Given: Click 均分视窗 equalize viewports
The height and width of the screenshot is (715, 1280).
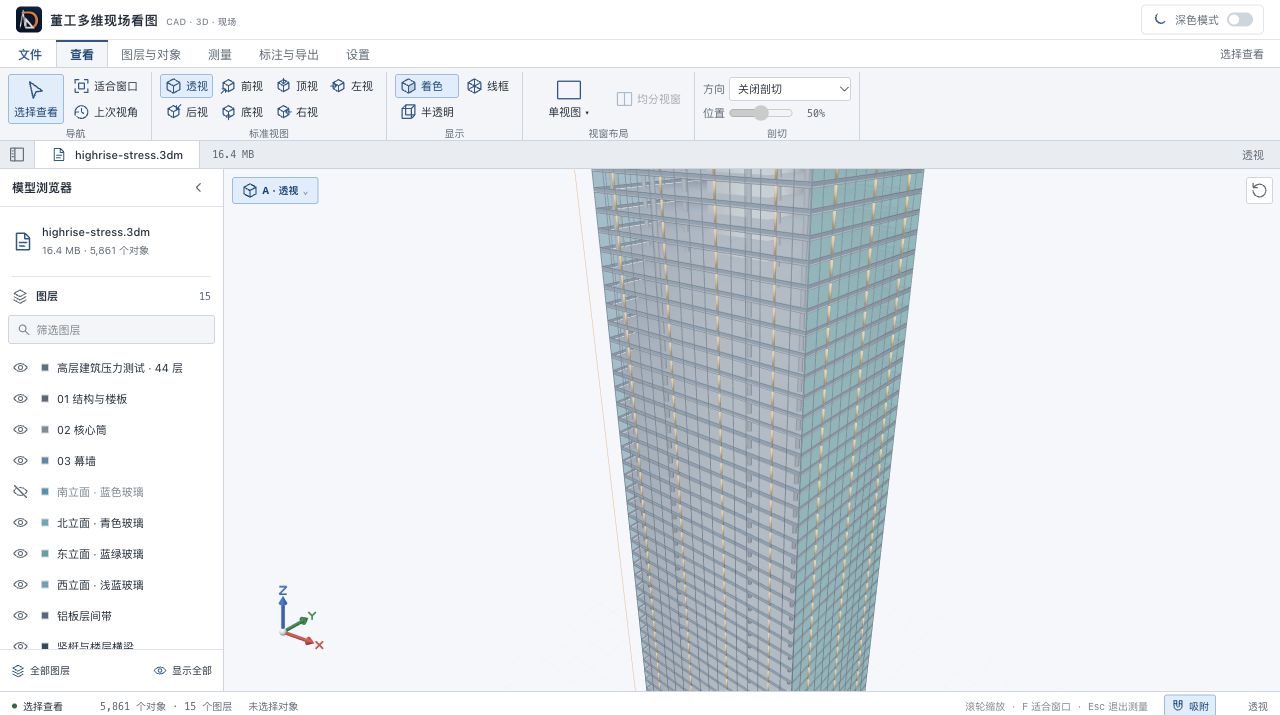Looking at the screenshot, I should tap(649, 99).
